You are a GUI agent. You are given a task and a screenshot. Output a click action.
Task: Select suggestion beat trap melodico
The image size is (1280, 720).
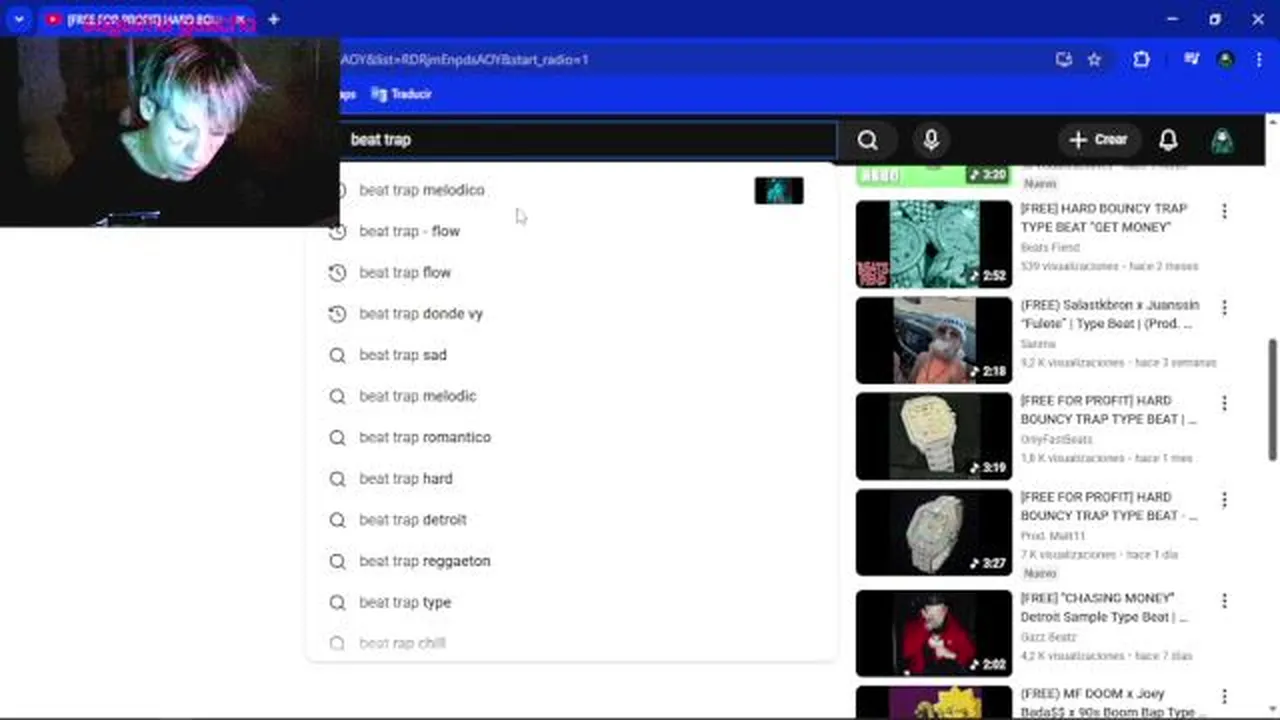[x=572, y=190]
